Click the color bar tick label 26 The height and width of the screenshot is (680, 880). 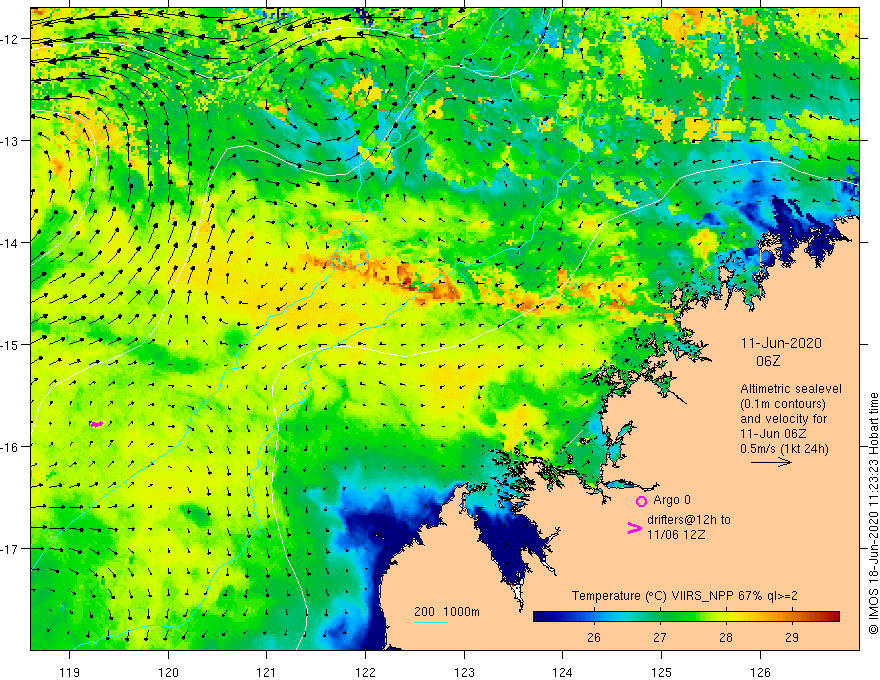(594, 637)
